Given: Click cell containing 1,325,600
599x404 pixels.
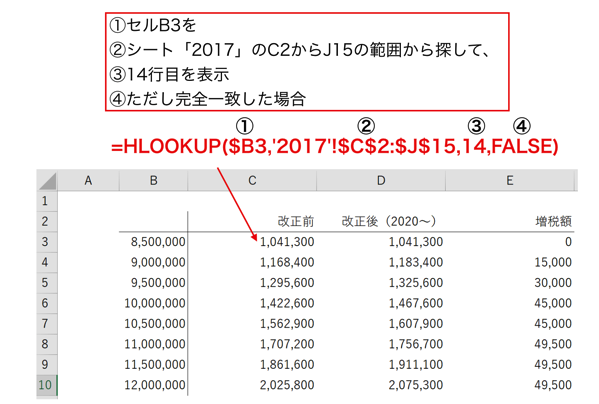Looking at the screenshot, I should pos(381,283).
